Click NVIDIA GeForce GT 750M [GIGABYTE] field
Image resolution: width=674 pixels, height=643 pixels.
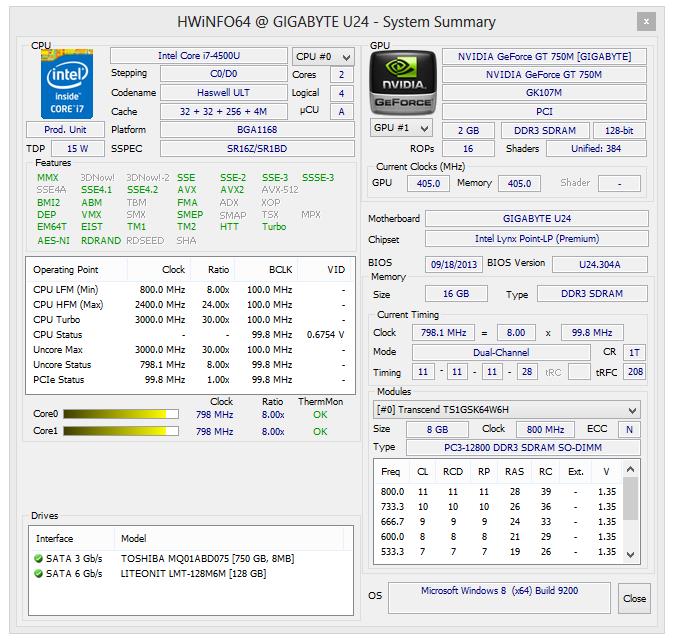click(x=544, y=56)
